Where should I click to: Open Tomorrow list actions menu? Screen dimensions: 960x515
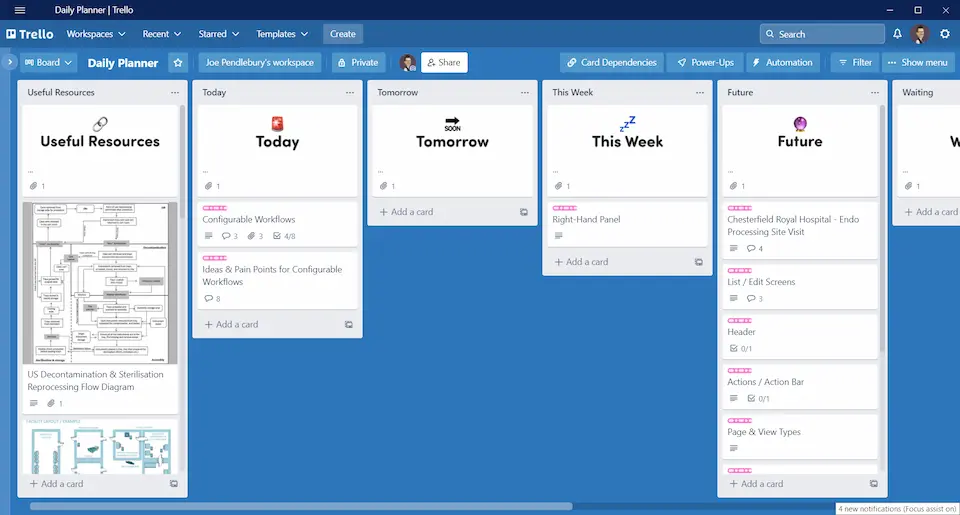pyautogui.click(x=525, y=92)
